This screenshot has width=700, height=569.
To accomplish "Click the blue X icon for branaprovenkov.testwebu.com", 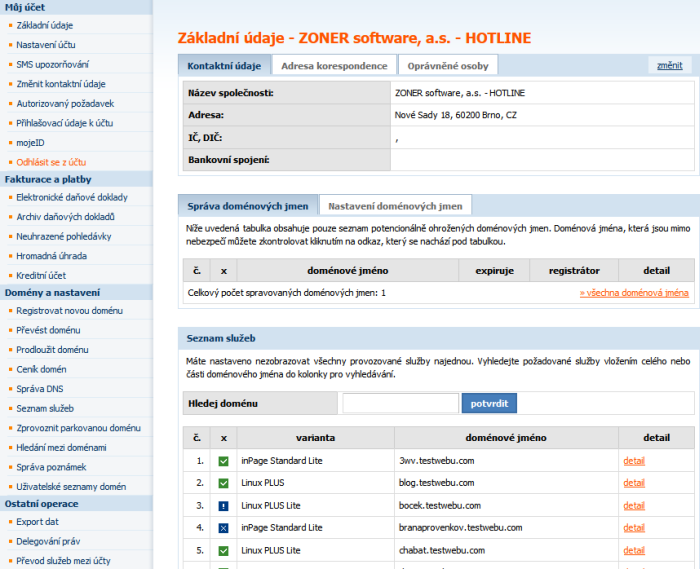I will tap(224, 528).
